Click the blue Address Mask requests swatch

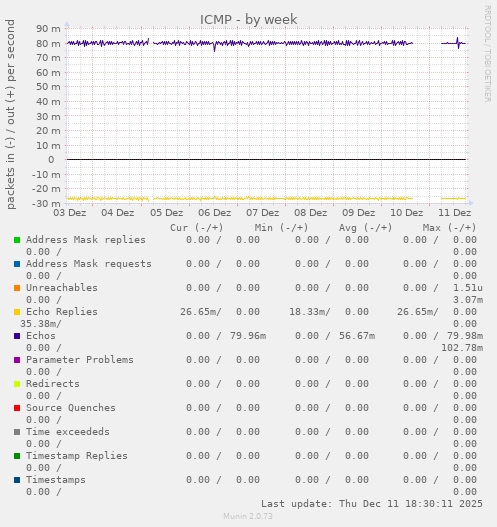pos(17,264)
